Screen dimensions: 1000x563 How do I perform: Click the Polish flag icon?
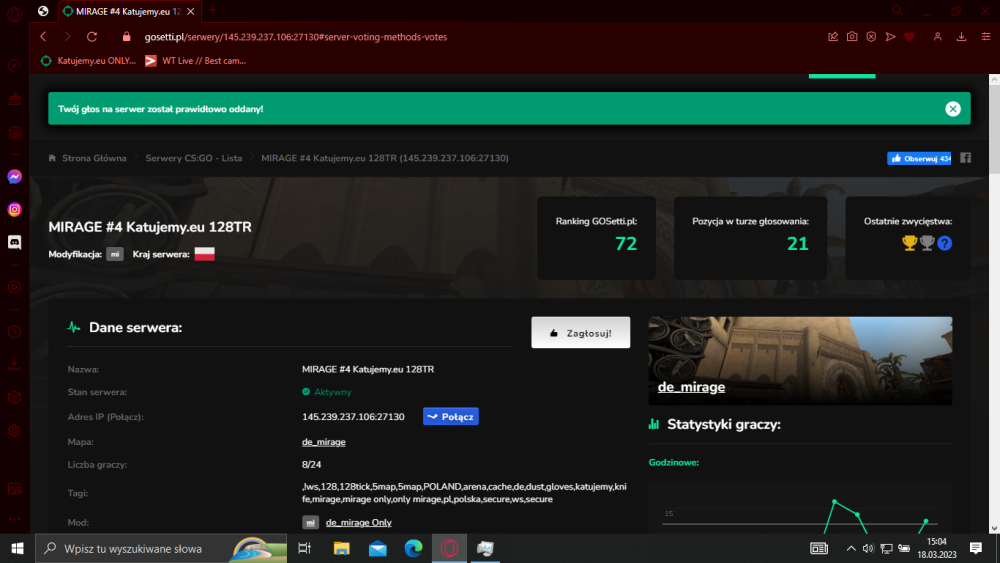(x=205, y=254)
